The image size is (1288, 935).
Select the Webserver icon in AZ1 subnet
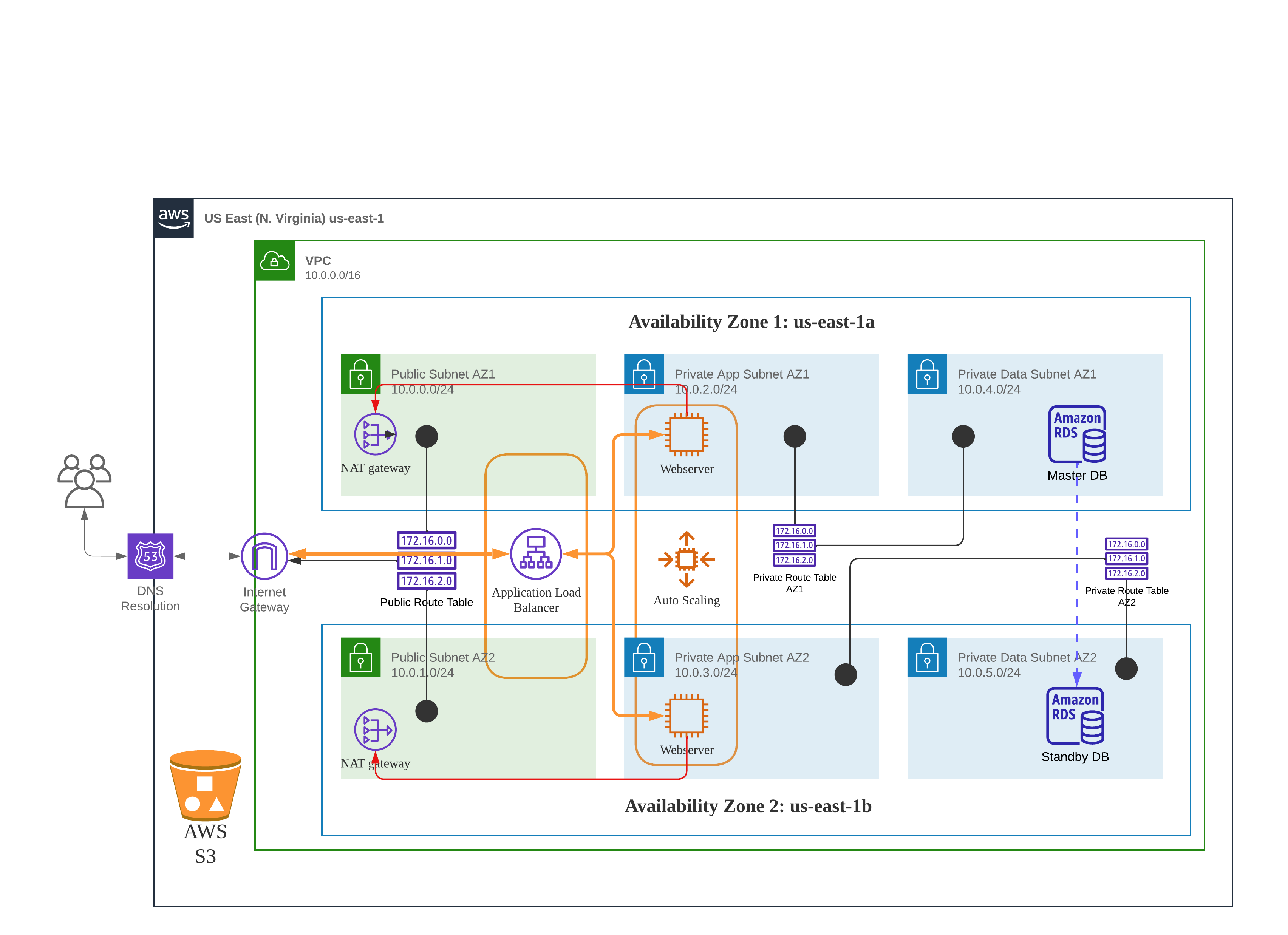point(686,436)
